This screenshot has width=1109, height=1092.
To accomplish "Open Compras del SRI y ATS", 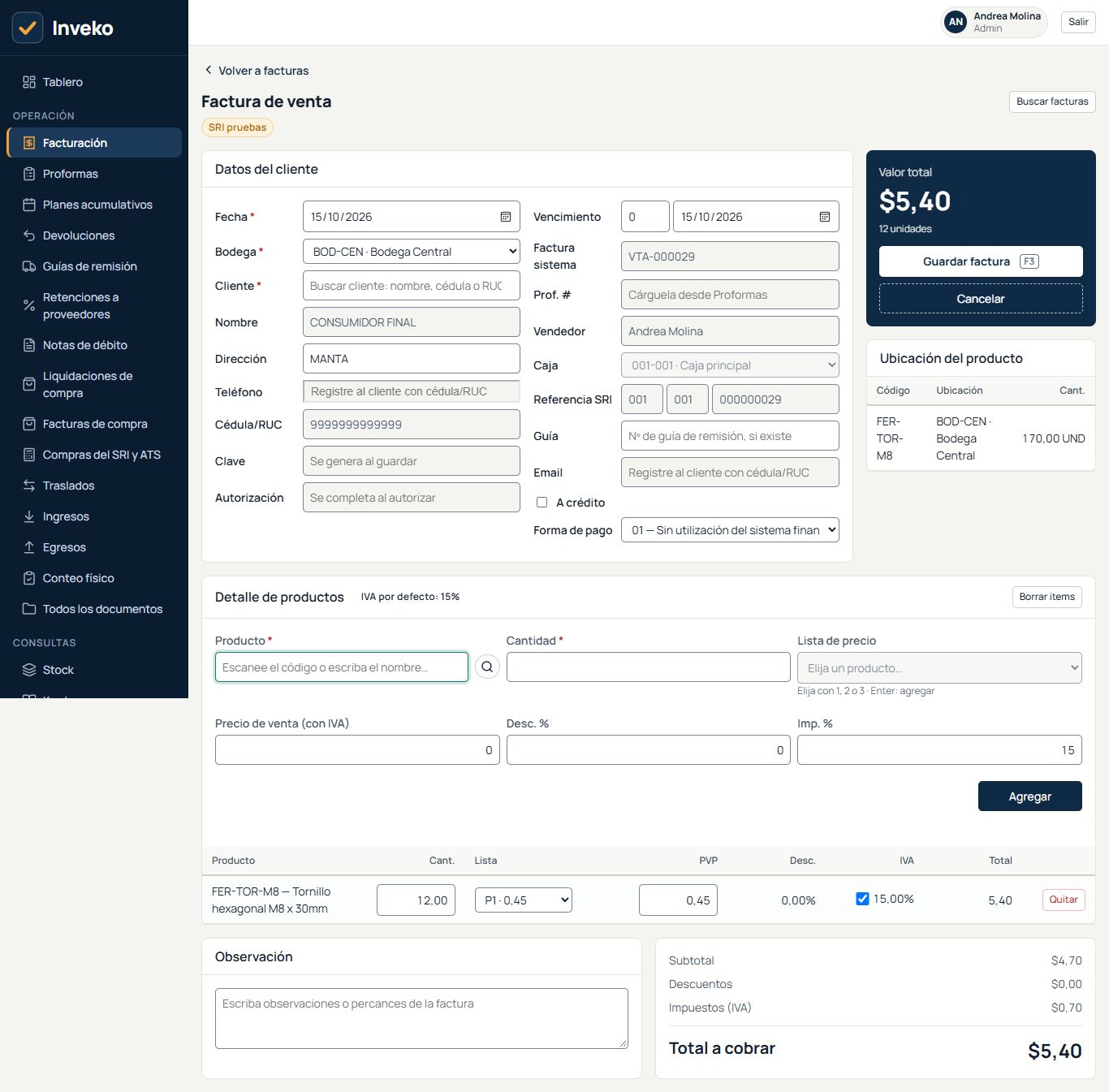I will click(x=94, y=455).
